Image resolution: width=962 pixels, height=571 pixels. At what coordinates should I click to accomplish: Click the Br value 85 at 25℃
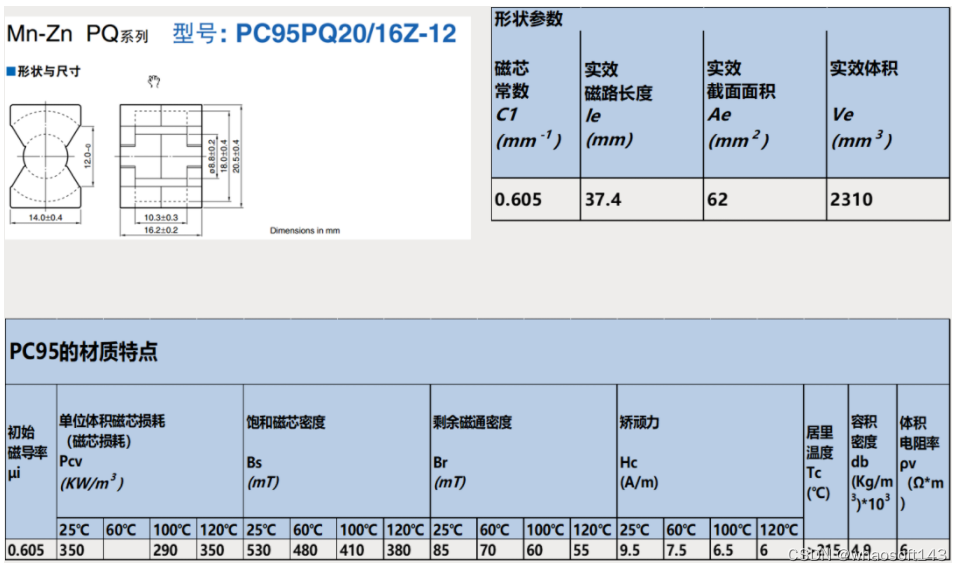point(441,550)
